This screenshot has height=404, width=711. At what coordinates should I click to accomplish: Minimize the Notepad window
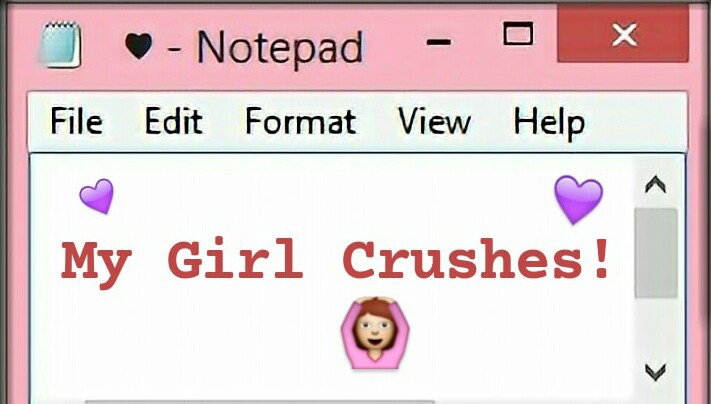click(439, 43)
